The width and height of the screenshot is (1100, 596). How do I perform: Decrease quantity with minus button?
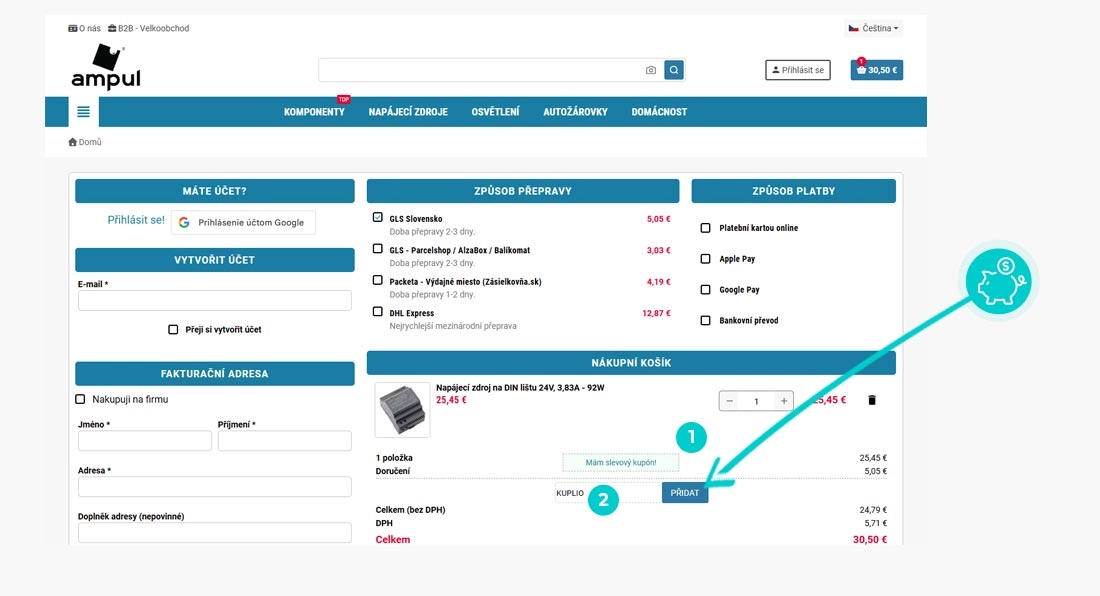click(730, 401)
